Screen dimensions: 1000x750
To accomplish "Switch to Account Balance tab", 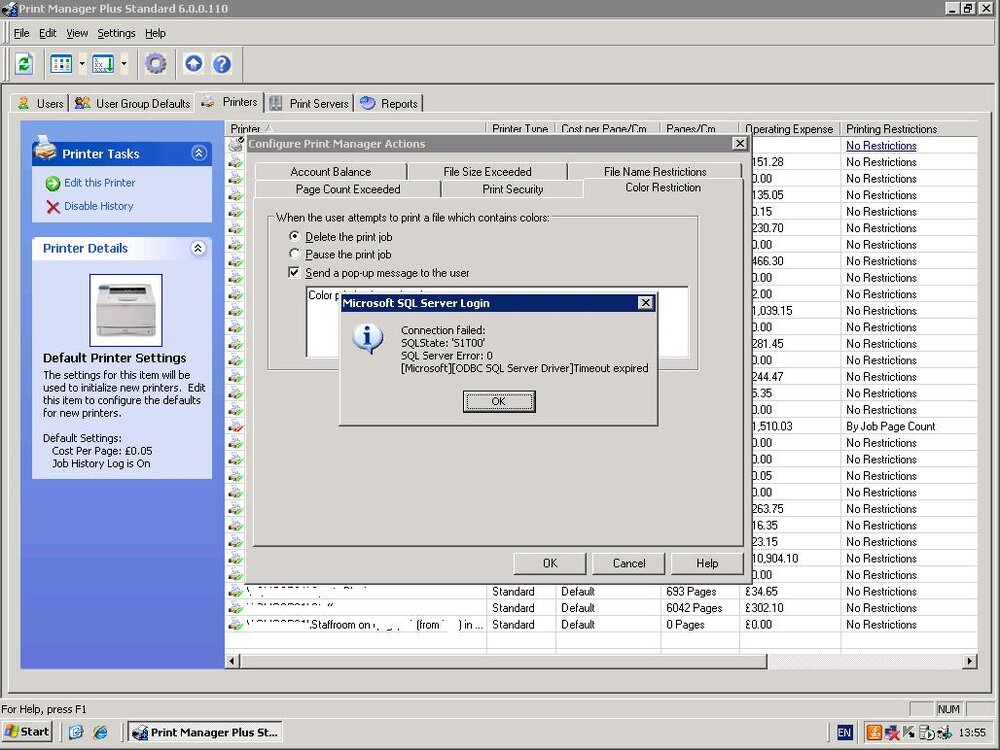I will point(330,172).
